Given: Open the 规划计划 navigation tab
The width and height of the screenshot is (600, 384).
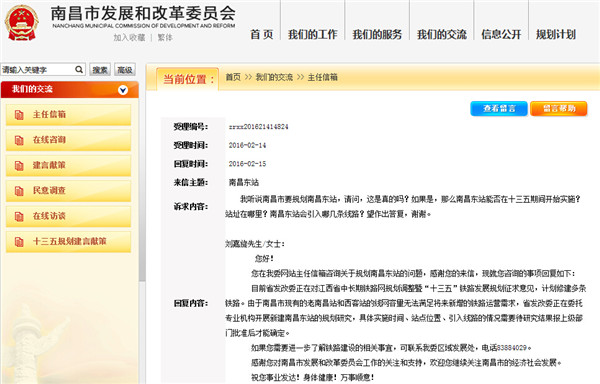Looking at the screenshot, I should coord(556,34).
